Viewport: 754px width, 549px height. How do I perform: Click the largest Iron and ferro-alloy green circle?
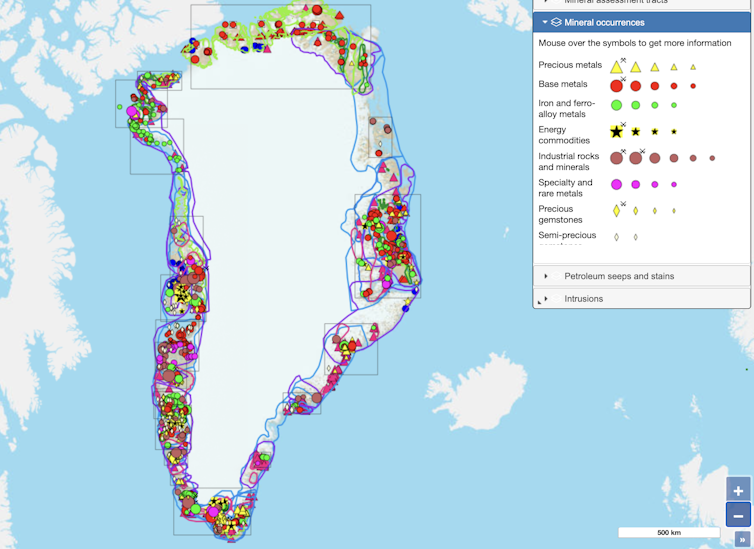click(617, 105)
